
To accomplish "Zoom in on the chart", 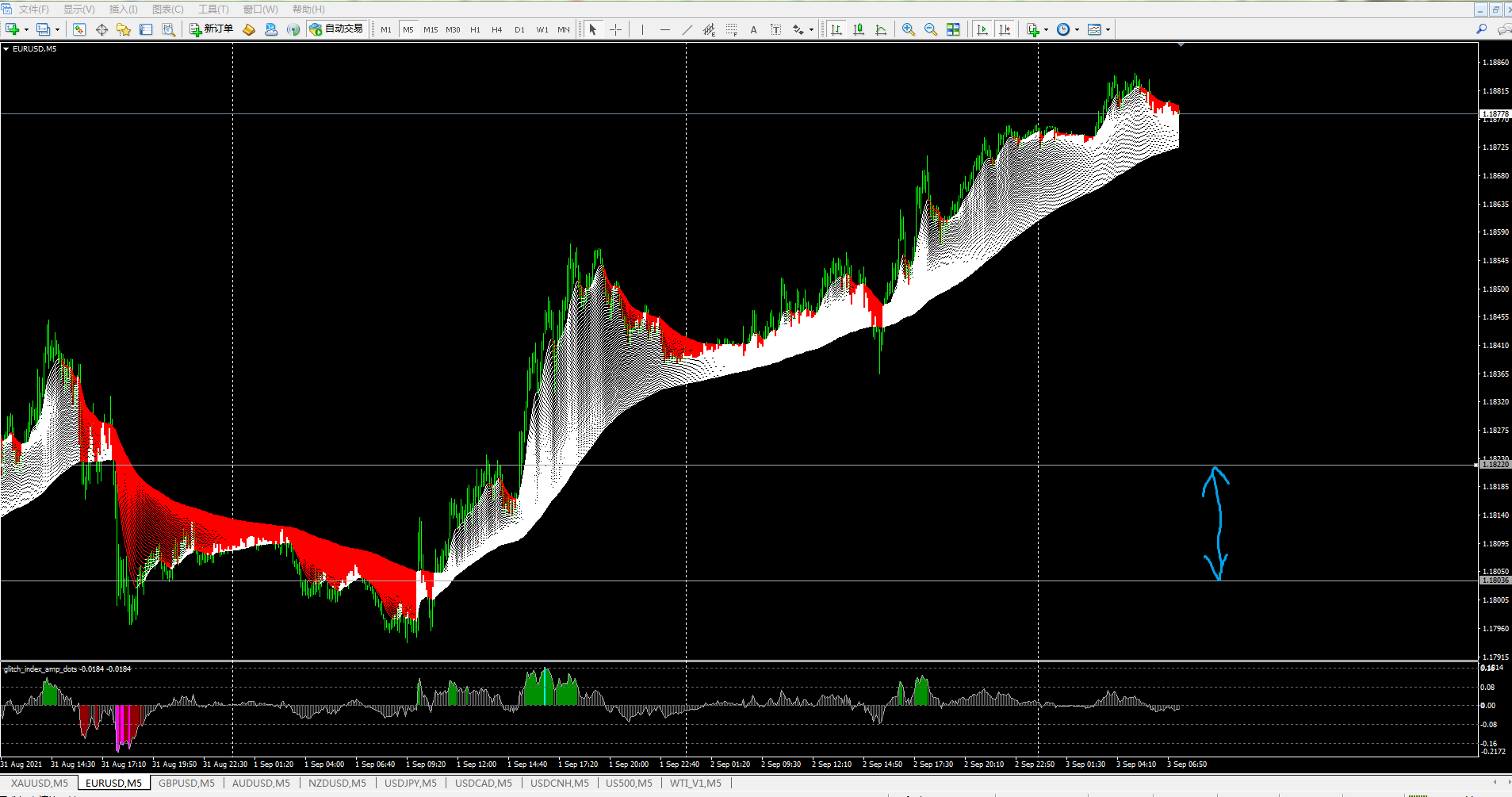I will pyautogui.click(x=909, y=29).
